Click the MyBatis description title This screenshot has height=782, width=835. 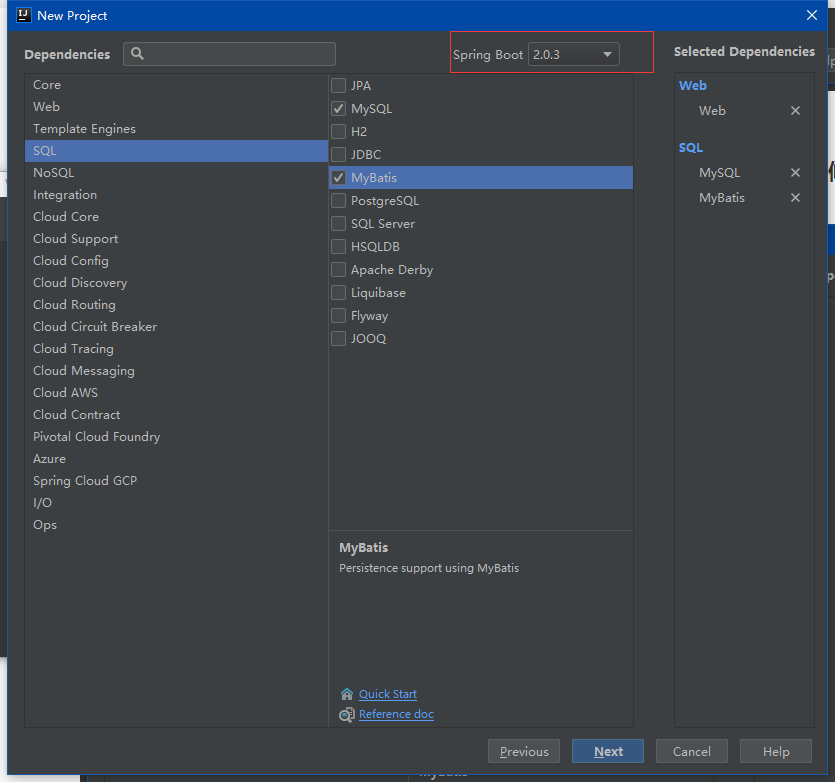coord(364,548)
